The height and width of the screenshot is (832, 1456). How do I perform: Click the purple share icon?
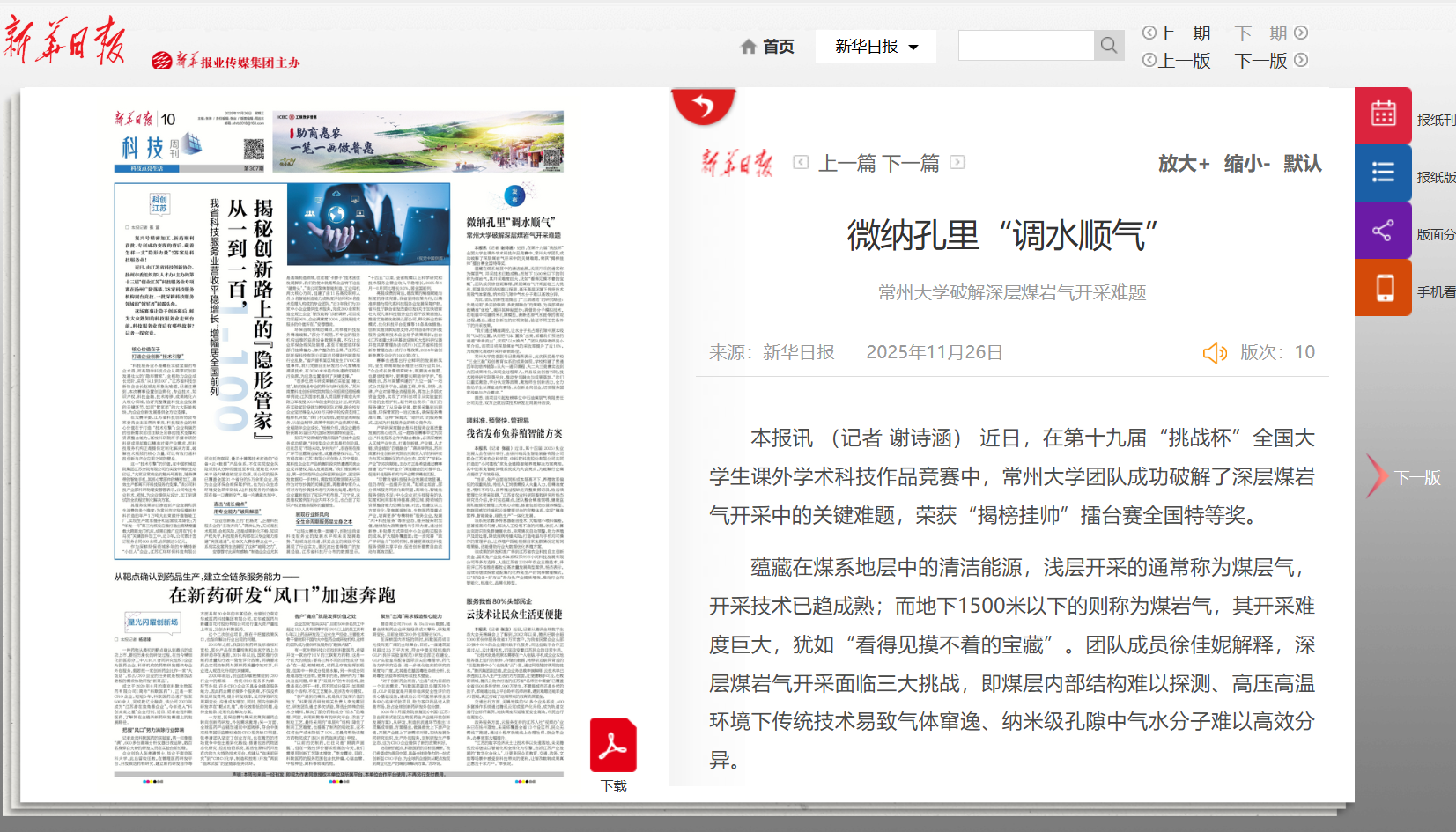point(1383,231)
